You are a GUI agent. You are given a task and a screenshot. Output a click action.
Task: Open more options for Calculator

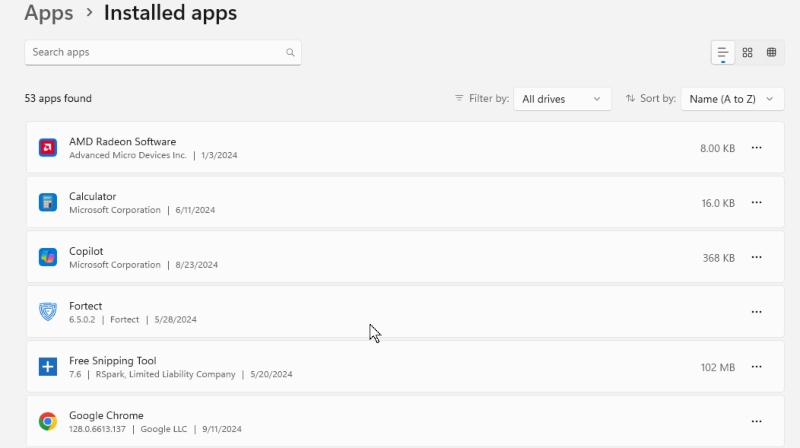(756, 202)
